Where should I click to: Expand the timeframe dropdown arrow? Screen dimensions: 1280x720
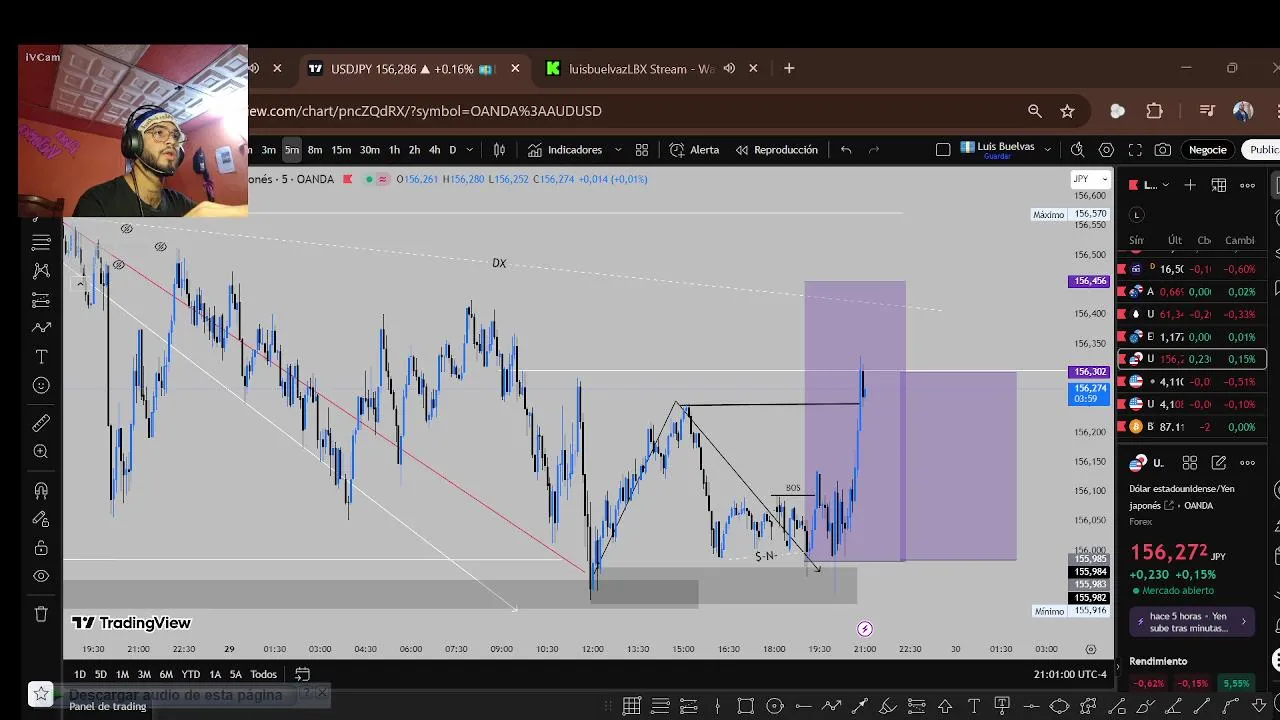point(470,150)
